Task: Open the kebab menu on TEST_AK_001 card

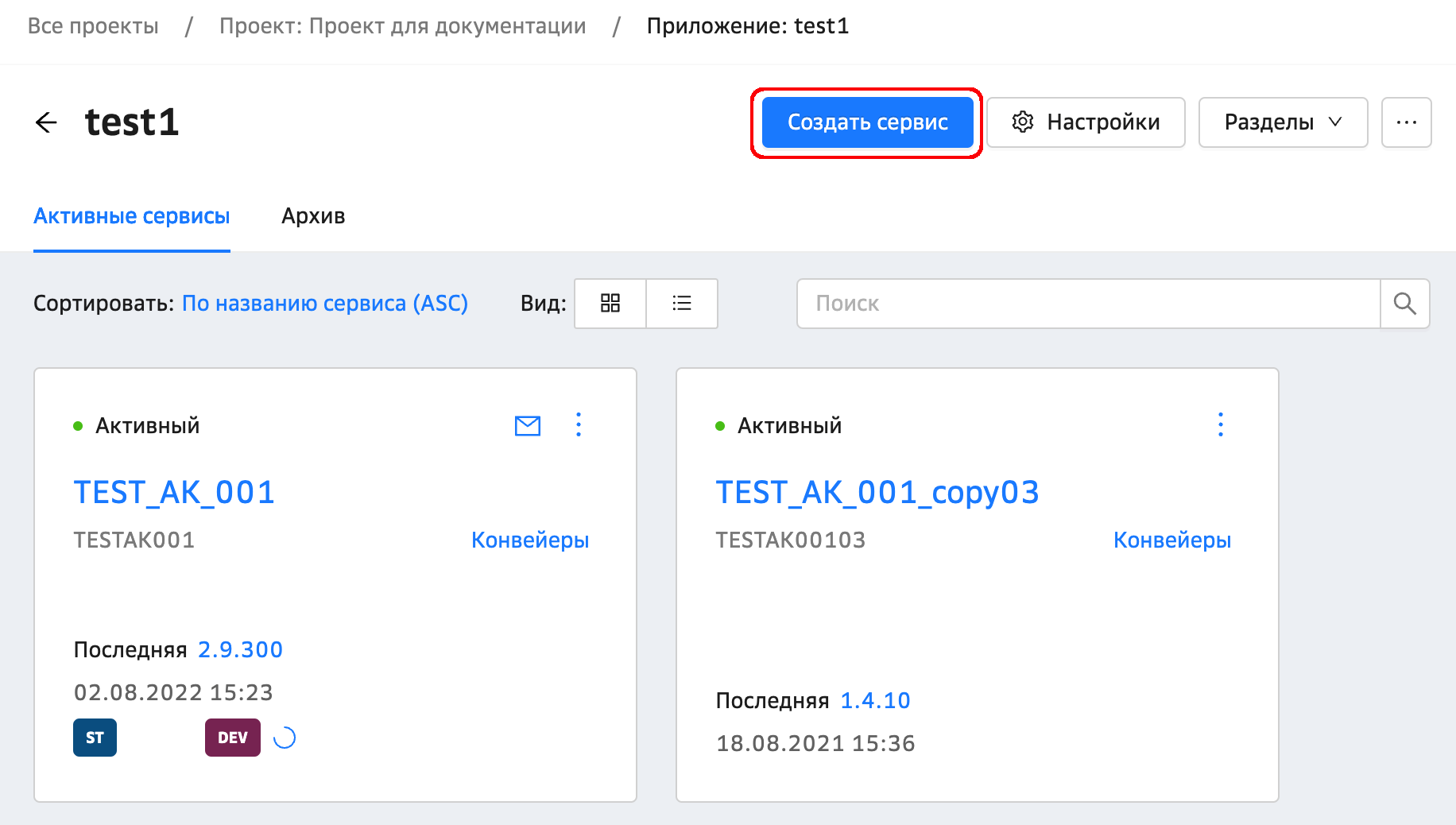Action: click(x=579, y=425)
